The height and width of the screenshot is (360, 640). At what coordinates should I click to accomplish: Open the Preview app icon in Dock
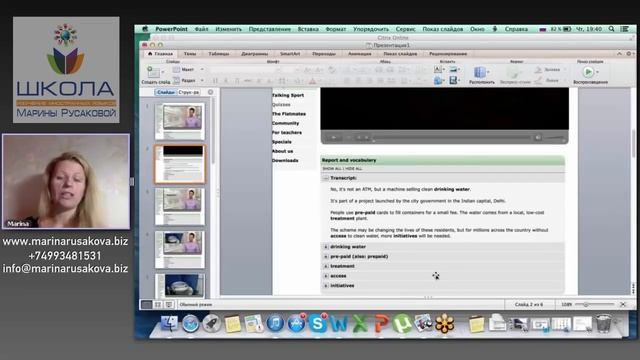point(423,324)
